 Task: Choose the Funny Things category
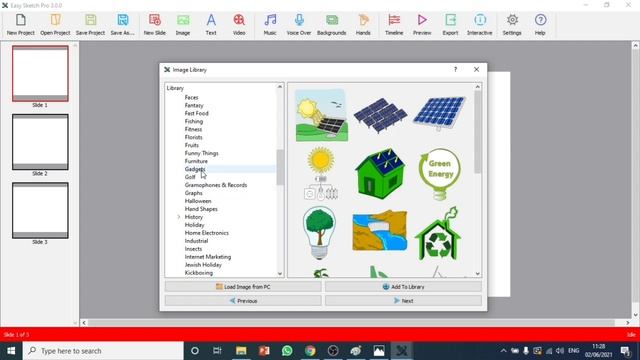(x=202, y=153)
